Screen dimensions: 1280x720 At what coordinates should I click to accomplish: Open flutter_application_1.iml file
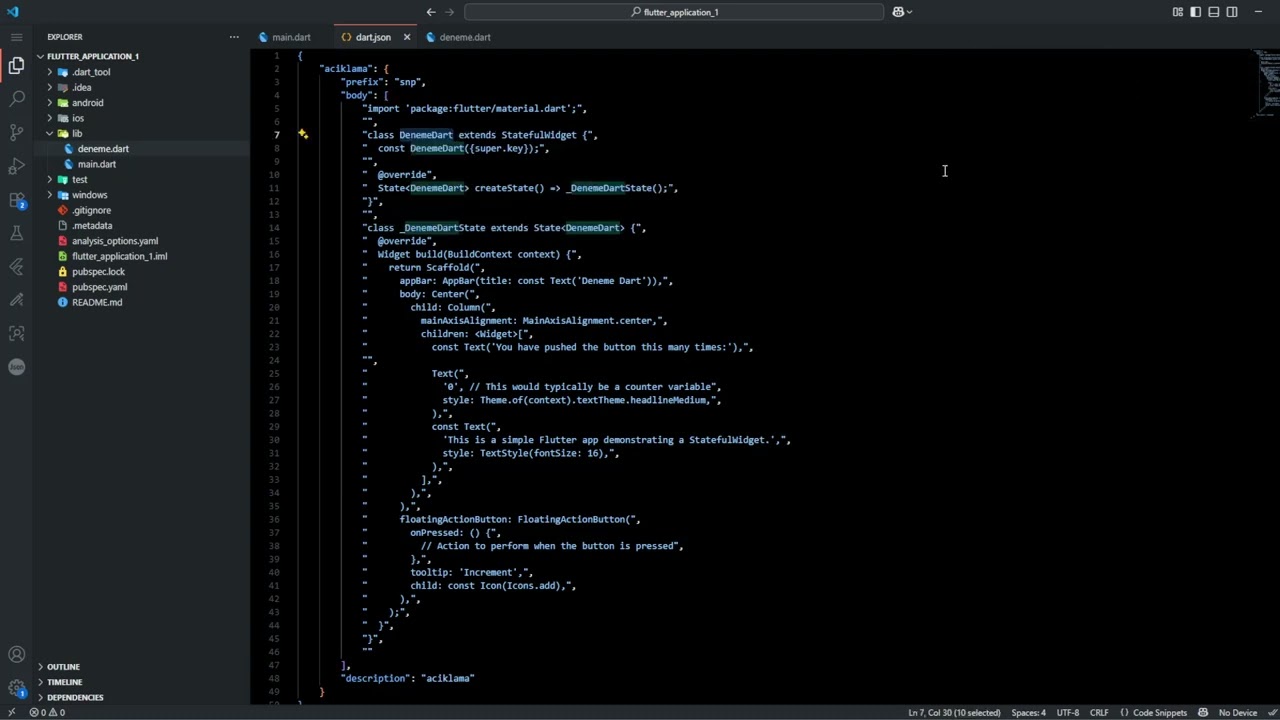click(119, 256)
